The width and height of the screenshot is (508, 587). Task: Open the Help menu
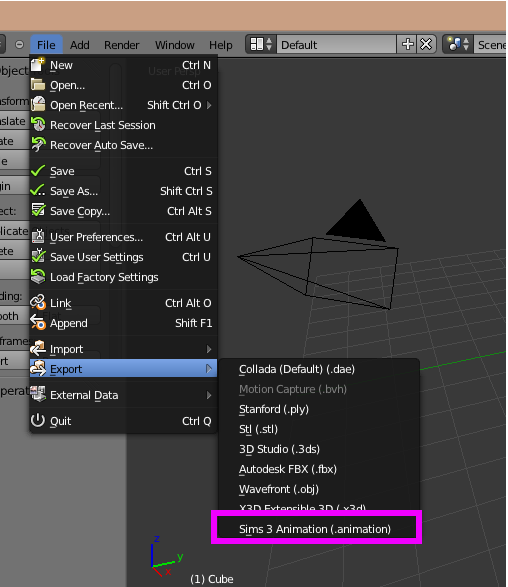(x=220, y=45)
